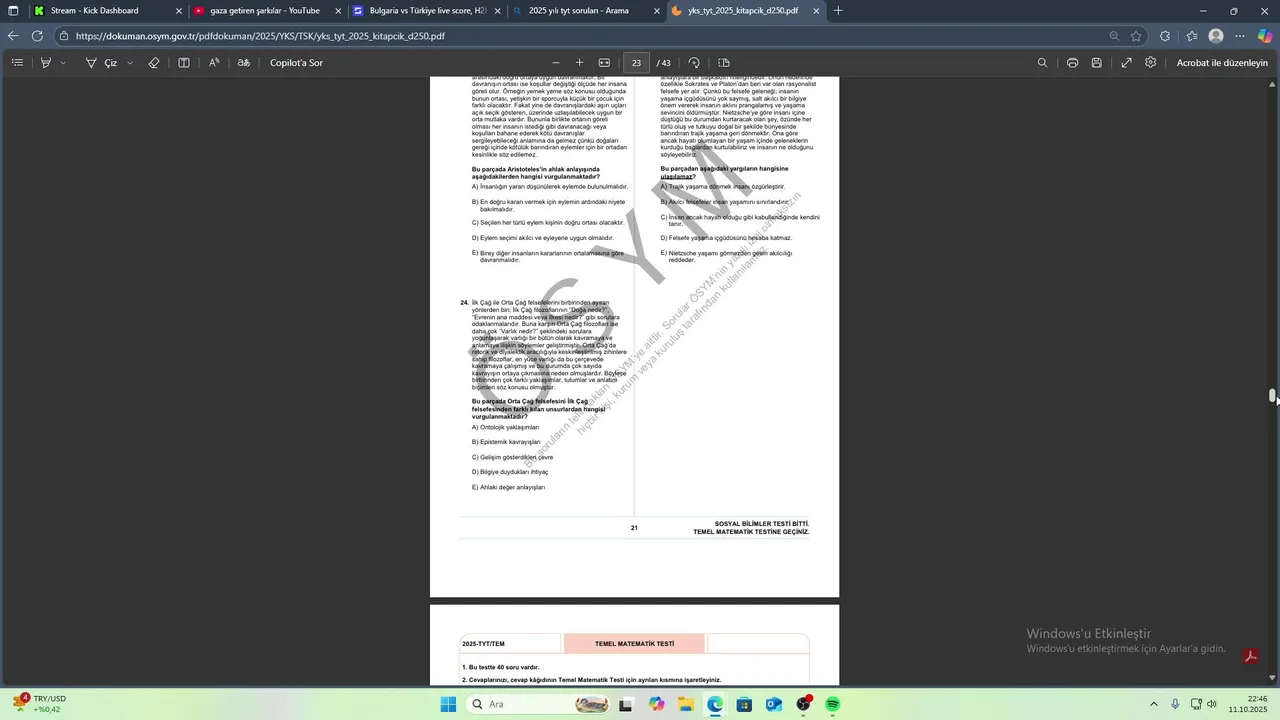Open Edge settings and more menu

(1240, 36)
